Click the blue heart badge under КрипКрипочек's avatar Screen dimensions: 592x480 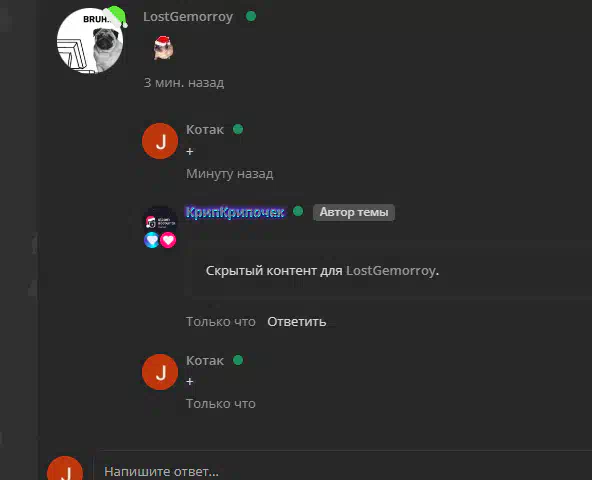[x=152, y=240]
